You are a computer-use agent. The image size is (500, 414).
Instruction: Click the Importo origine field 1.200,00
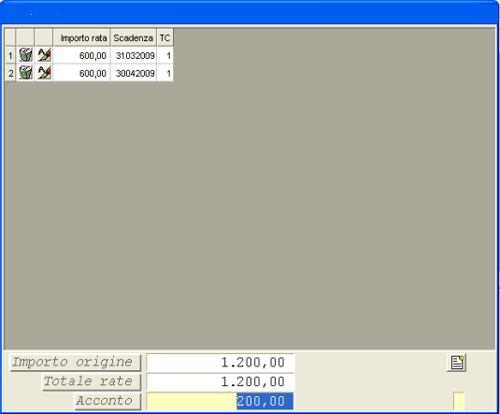pyautogui.click(x=220, y=362)
